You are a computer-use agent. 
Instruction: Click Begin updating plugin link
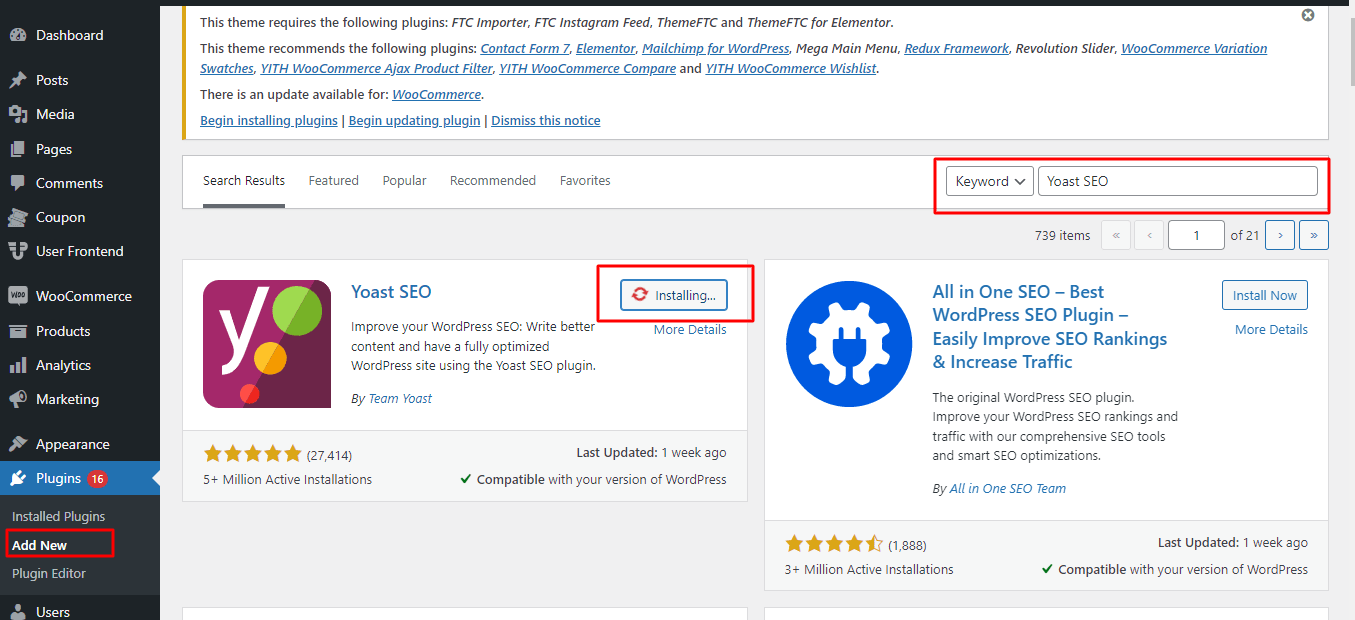[x=415, y=120]
